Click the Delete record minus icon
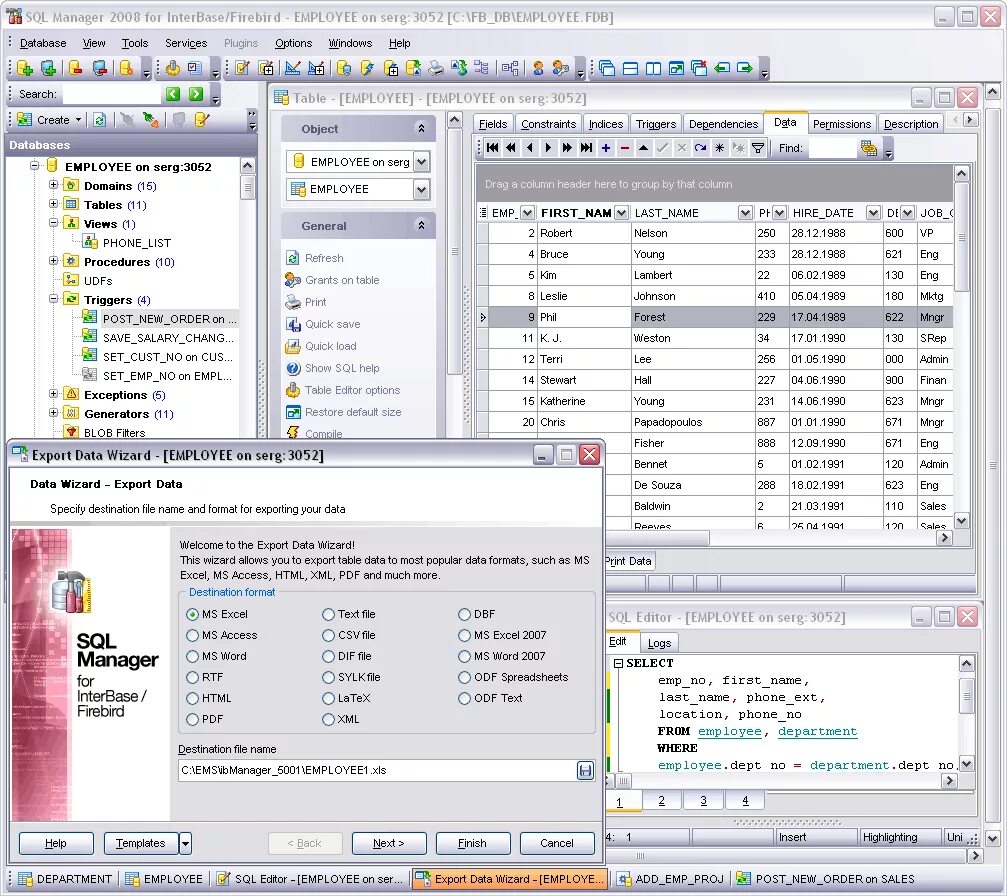 [624, 147]
